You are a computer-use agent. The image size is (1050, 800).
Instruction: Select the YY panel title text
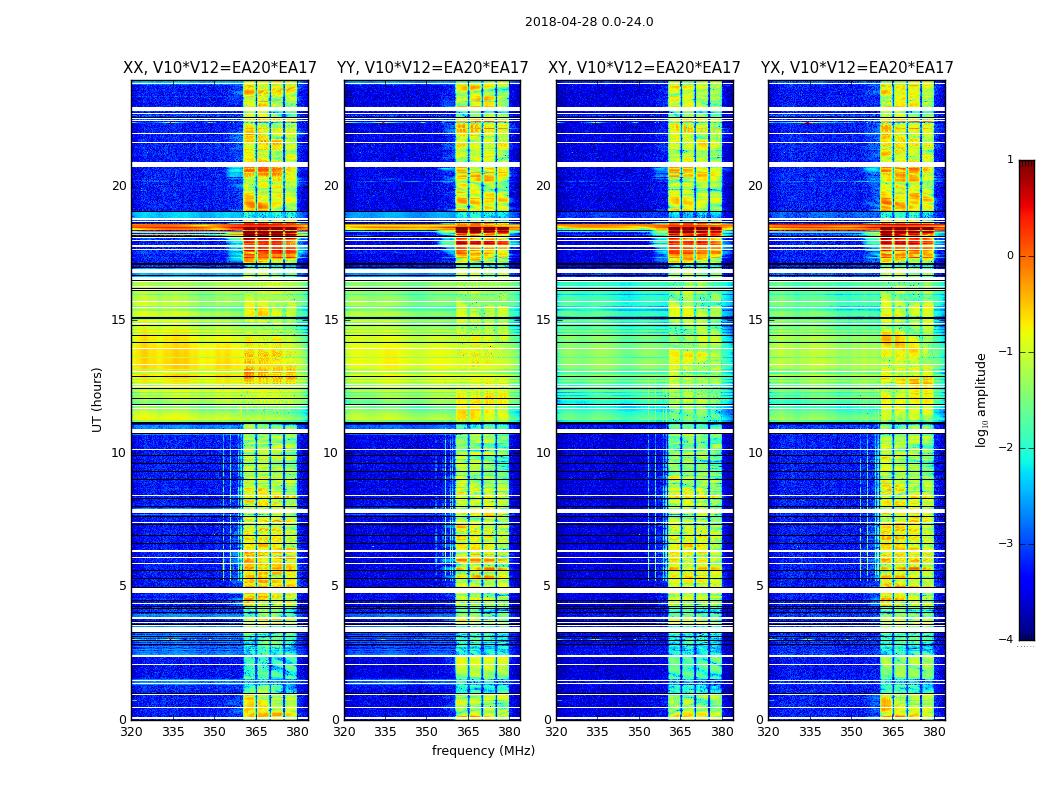[x=432, y=68]
